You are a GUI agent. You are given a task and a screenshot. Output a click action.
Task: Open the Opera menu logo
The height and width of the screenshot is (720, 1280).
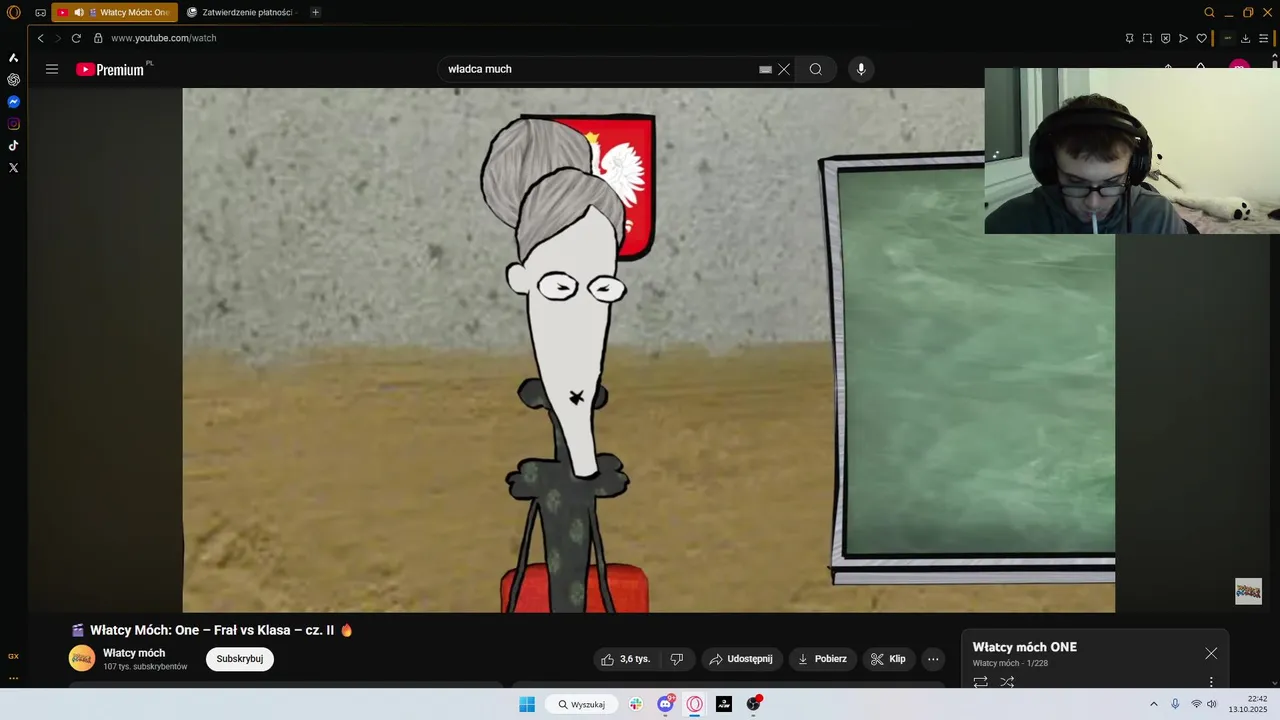14,12
